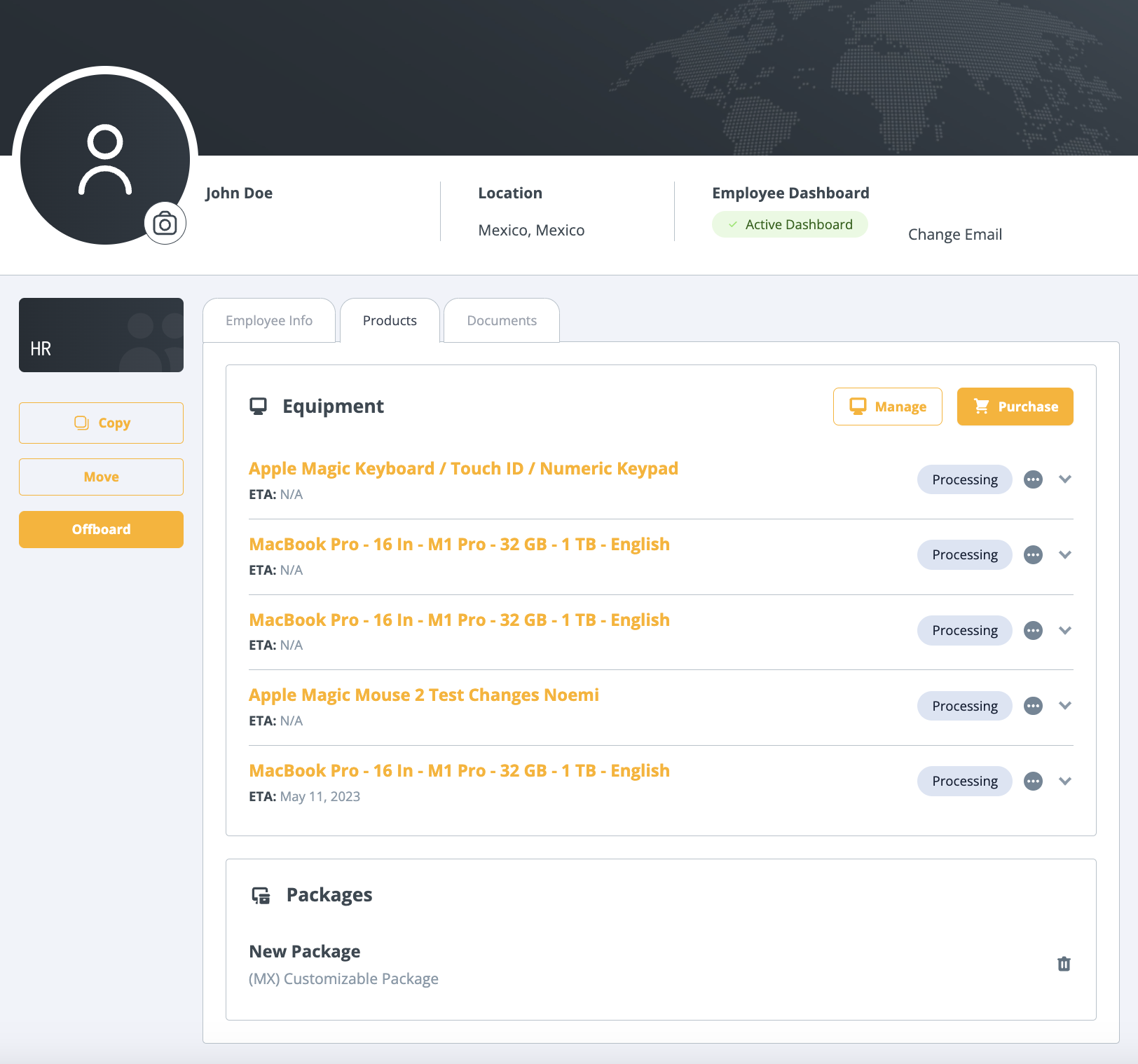Screen dimensions: 1138x1064
Task: Click the Equipment monitor icon
Action: pos(259,407)
